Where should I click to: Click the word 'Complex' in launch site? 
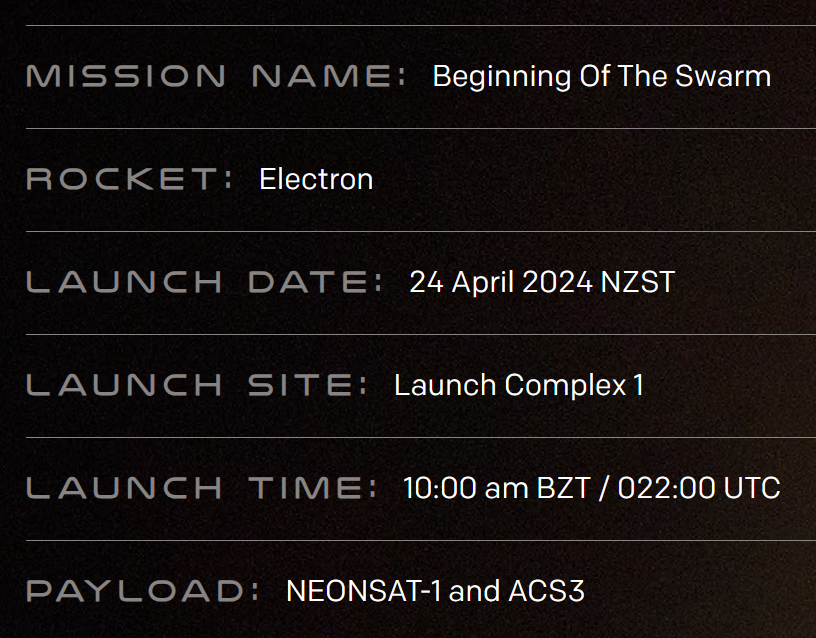(x=565, y=387)
